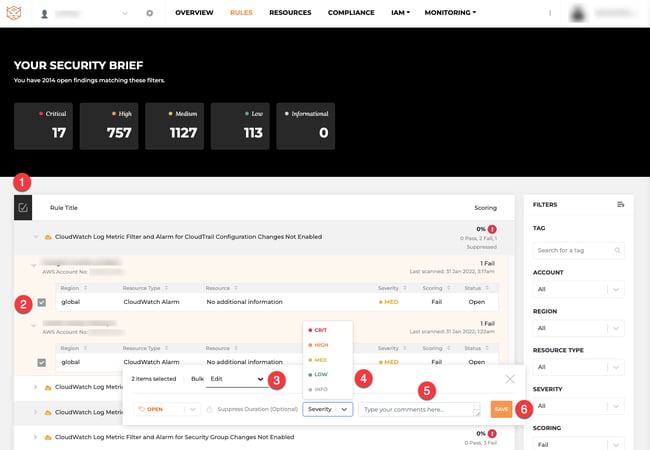The width and height of the screenshot is (650, 450).
Task: Open the account selector dropdown in header
Action: click(x=124, y=14)
